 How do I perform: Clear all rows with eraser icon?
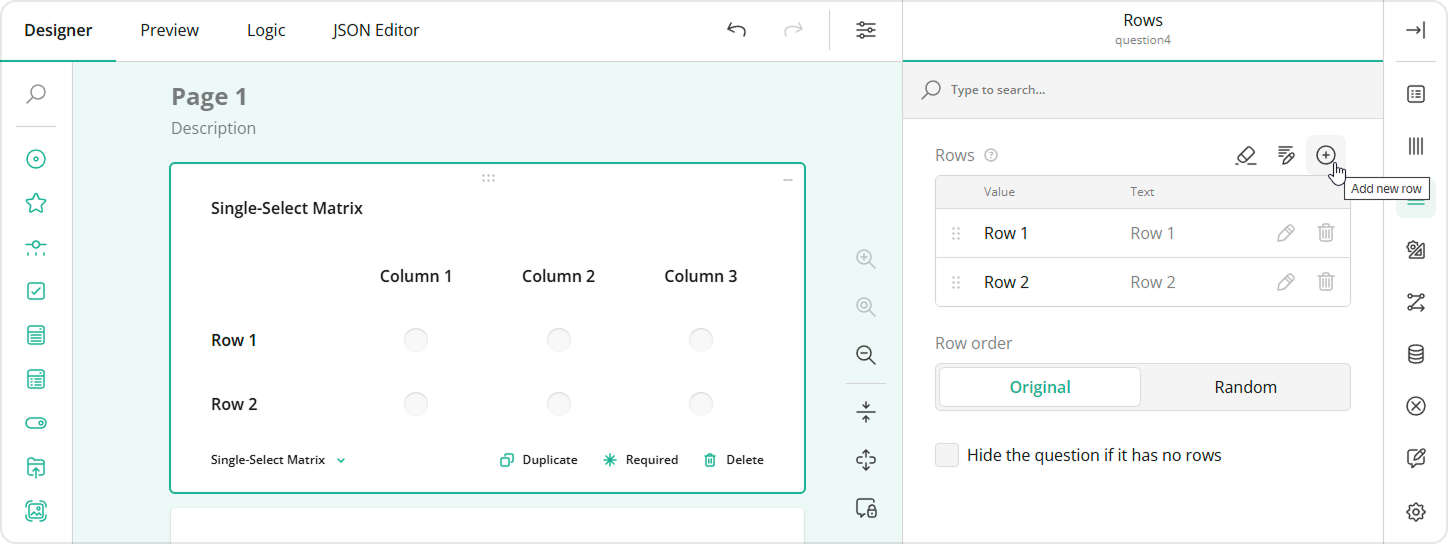tap(1246, 155)
